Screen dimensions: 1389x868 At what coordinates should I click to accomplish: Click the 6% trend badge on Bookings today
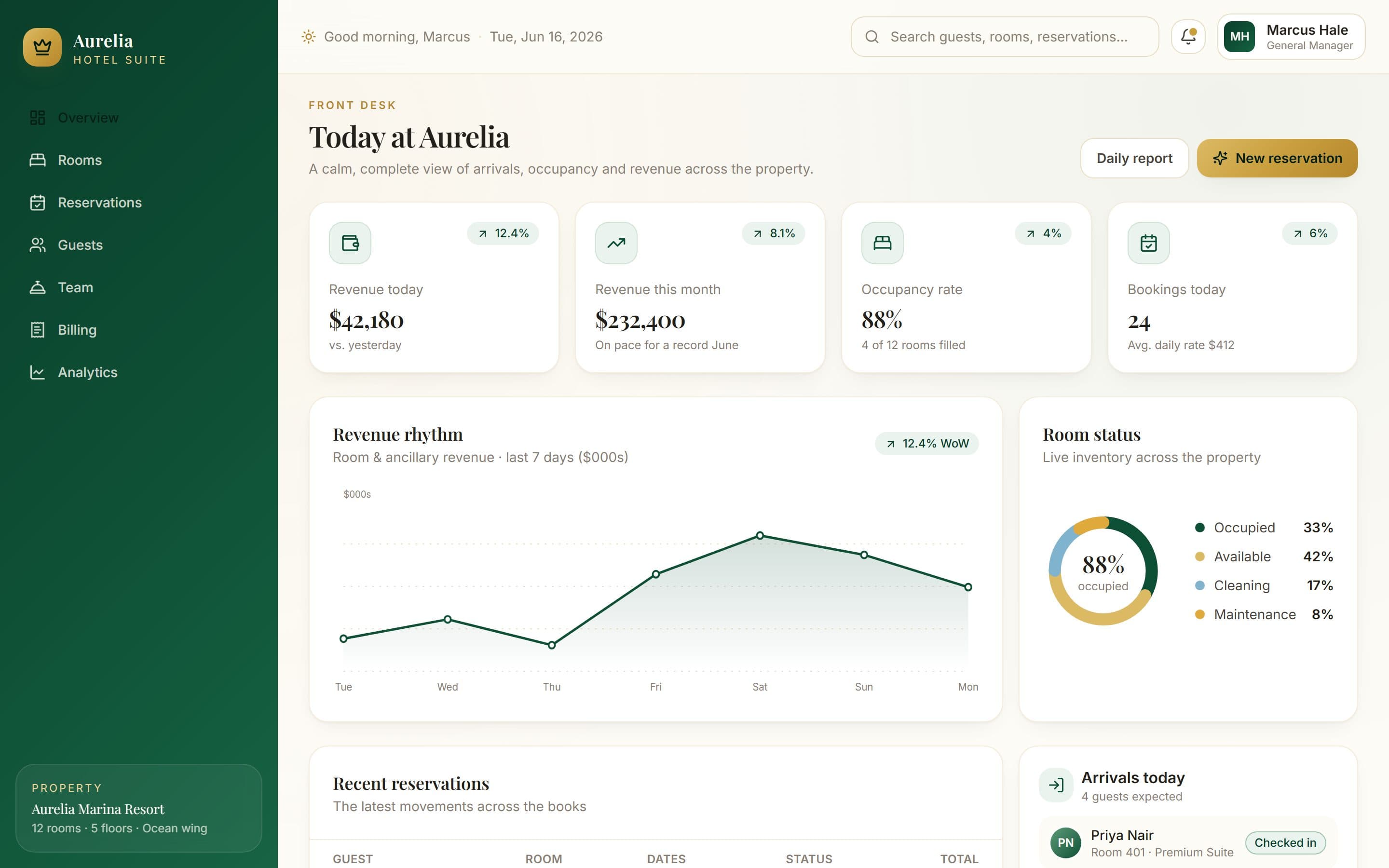click(x=1310, y=234)
